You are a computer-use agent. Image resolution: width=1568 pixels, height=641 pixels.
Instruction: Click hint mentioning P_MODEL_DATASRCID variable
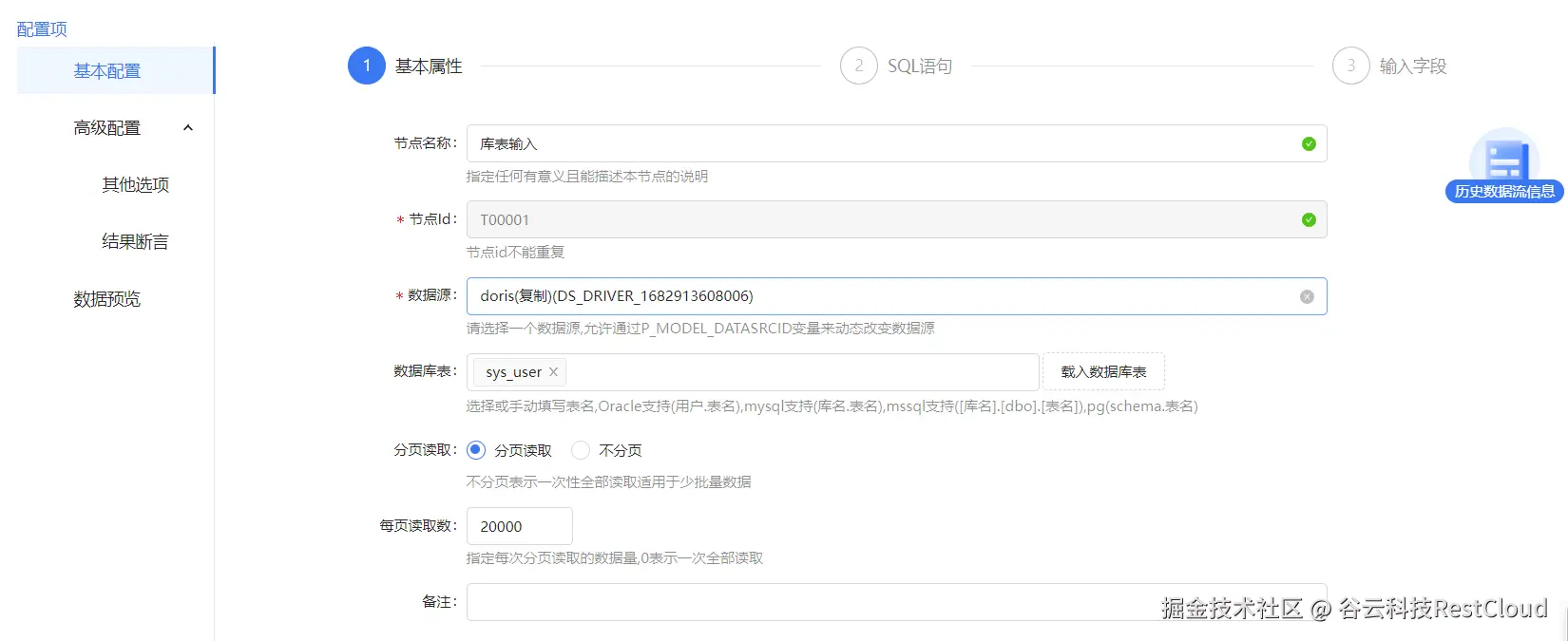click(700, 329)
